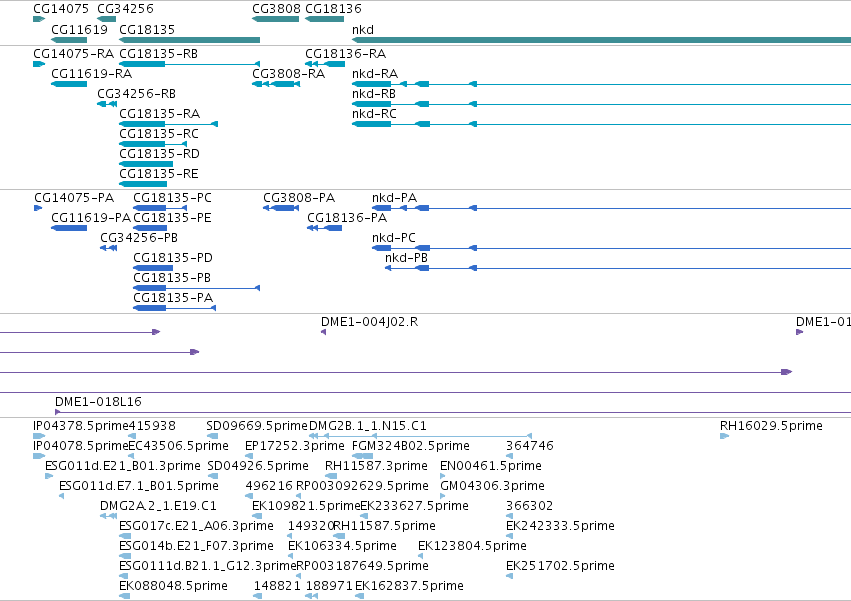
Task: Select transcript CG14075-RA
Action: tap(39, 64)
